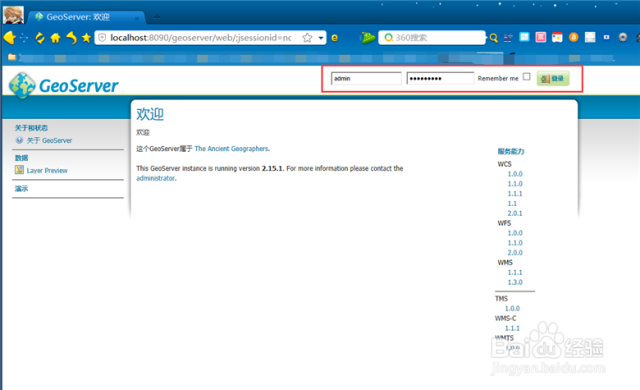This screenshot has height=390, width=640.
Task: Check the Remember me checkbox
Action: [x=527, y=77]
